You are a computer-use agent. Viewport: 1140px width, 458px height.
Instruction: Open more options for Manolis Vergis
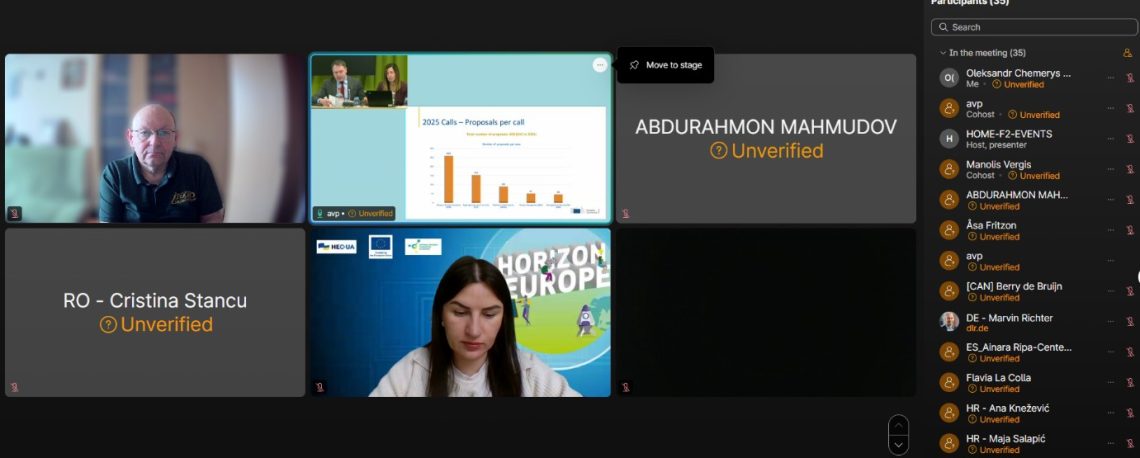(x=1110, y=169)
